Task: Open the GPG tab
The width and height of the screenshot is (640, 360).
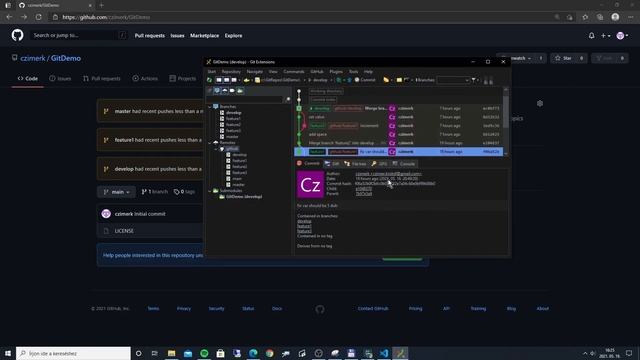Action: pos(379,164)
